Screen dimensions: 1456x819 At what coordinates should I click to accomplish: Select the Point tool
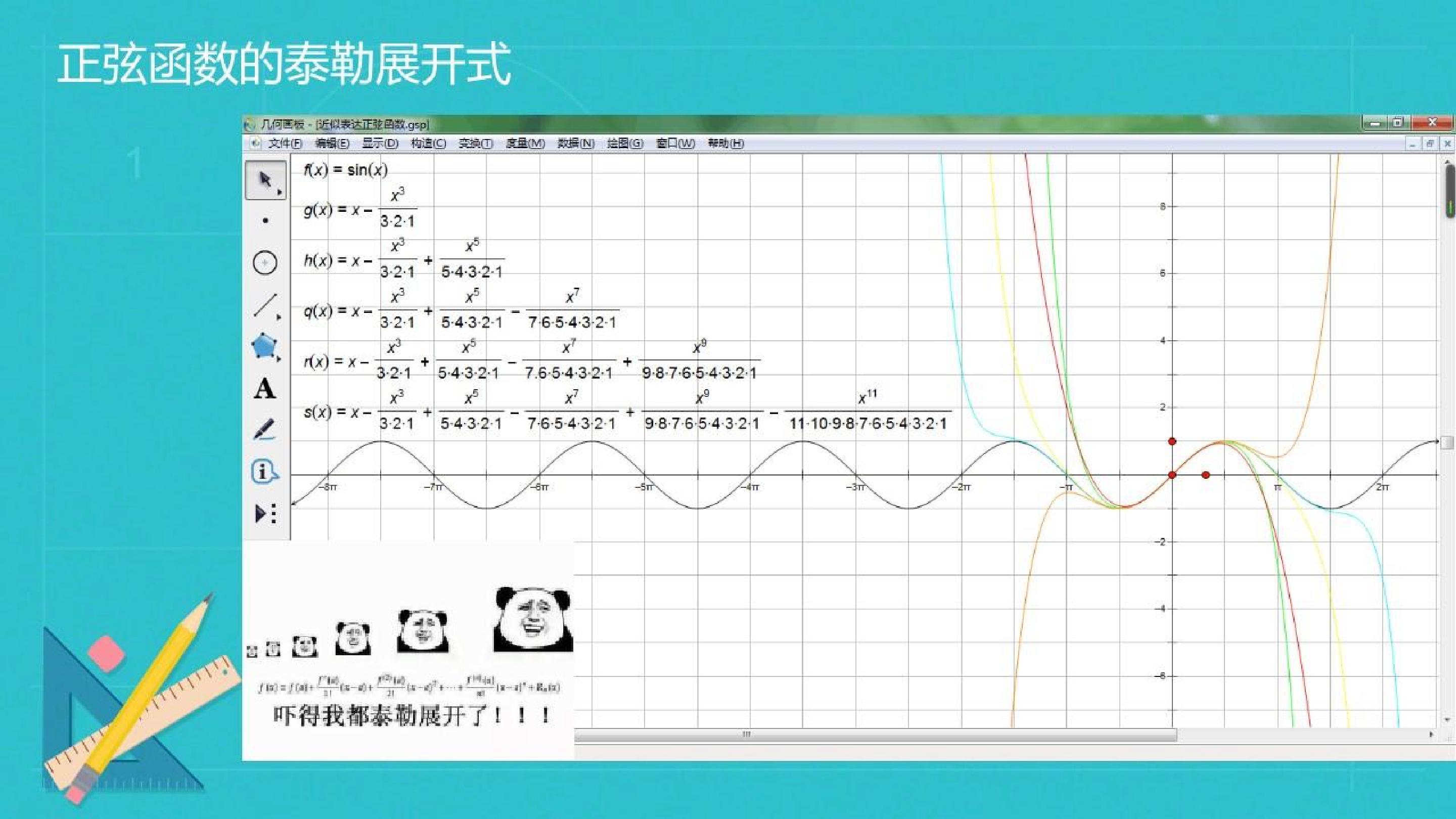265,221
